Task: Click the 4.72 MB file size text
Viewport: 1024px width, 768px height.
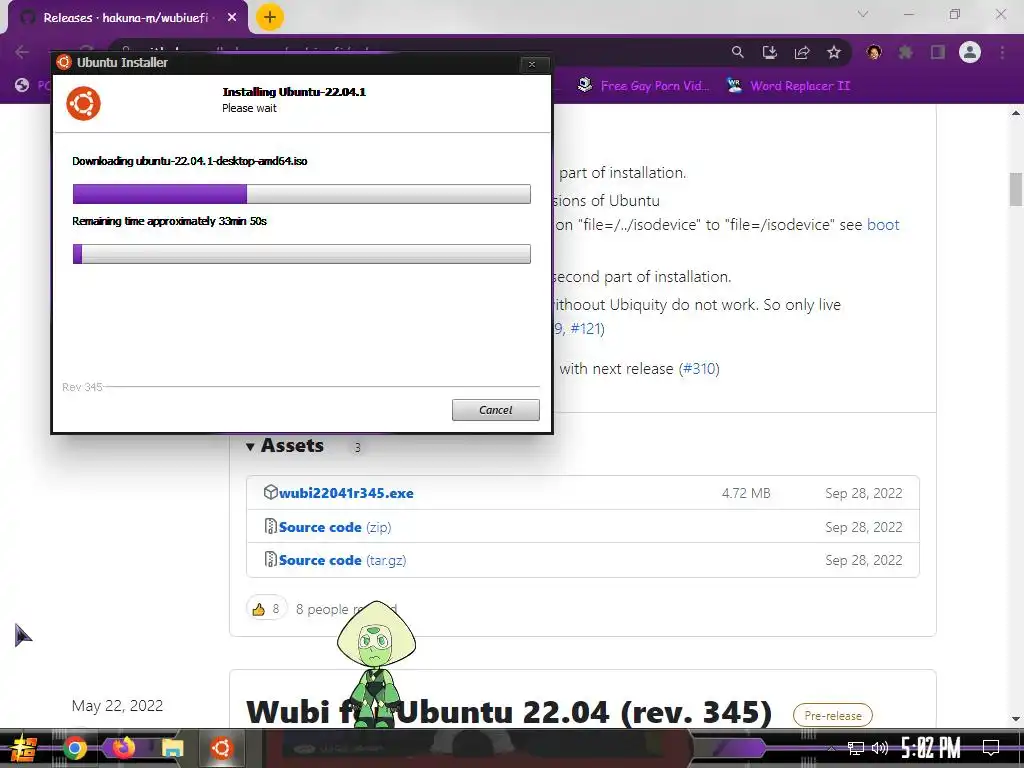Action: [x=746, y=493]
